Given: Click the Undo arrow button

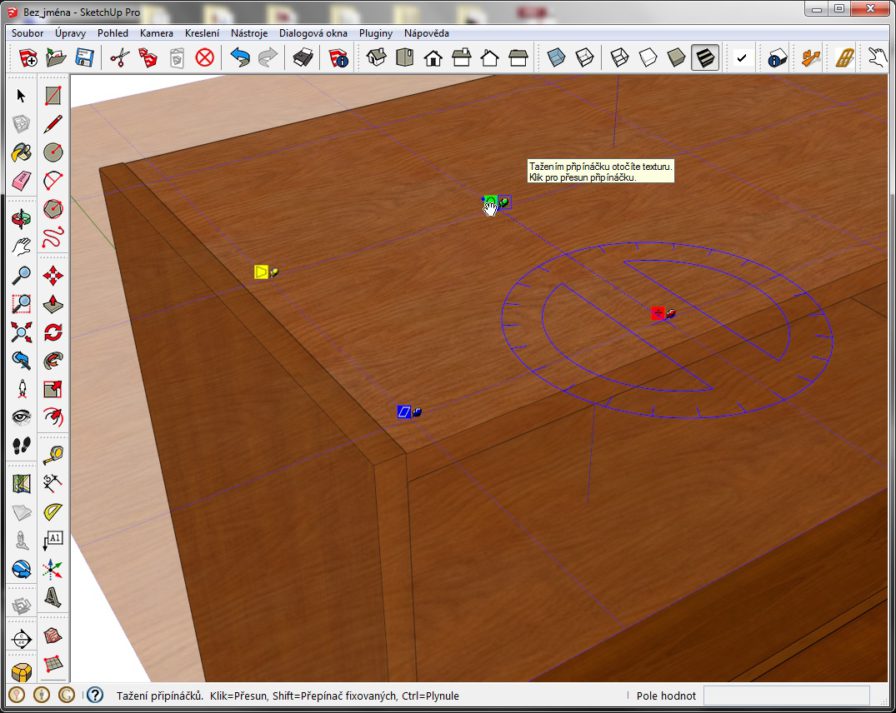Looking at the screenshot, I should click(240, 58).
